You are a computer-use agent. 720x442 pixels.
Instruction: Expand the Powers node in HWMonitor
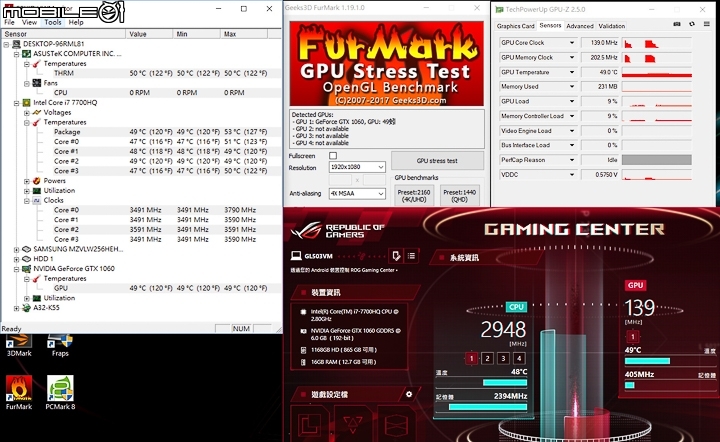[27, 181]
